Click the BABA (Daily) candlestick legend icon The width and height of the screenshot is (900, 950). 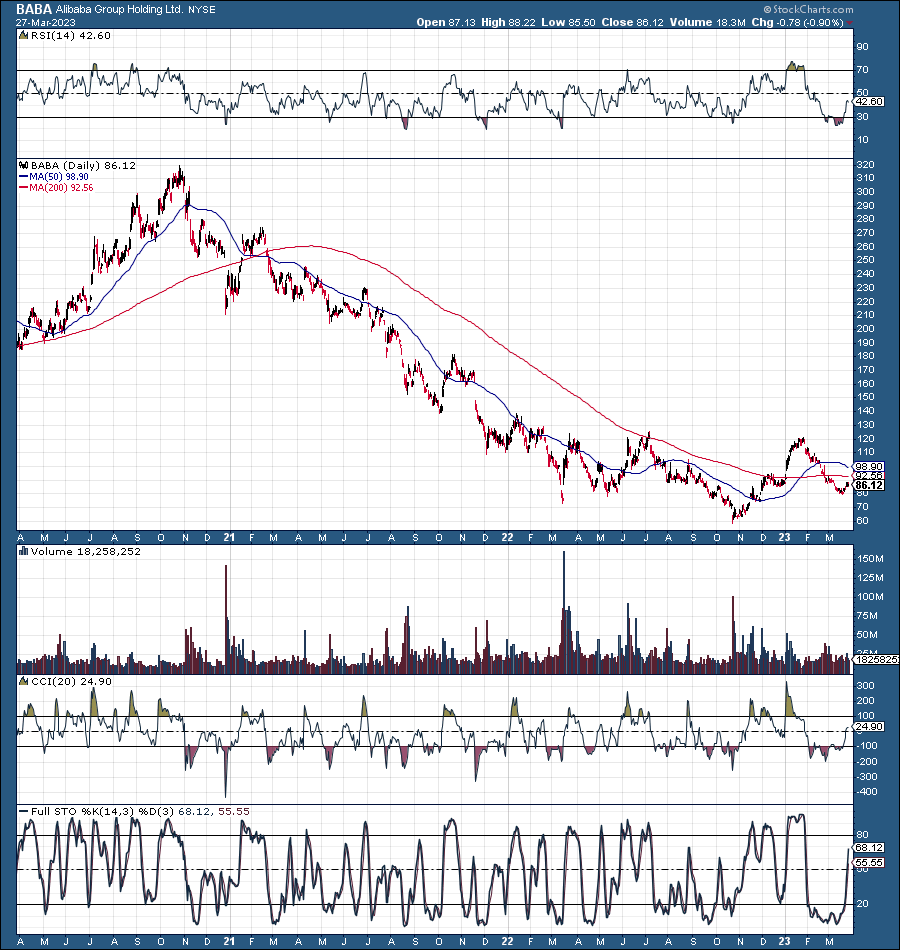24,165
